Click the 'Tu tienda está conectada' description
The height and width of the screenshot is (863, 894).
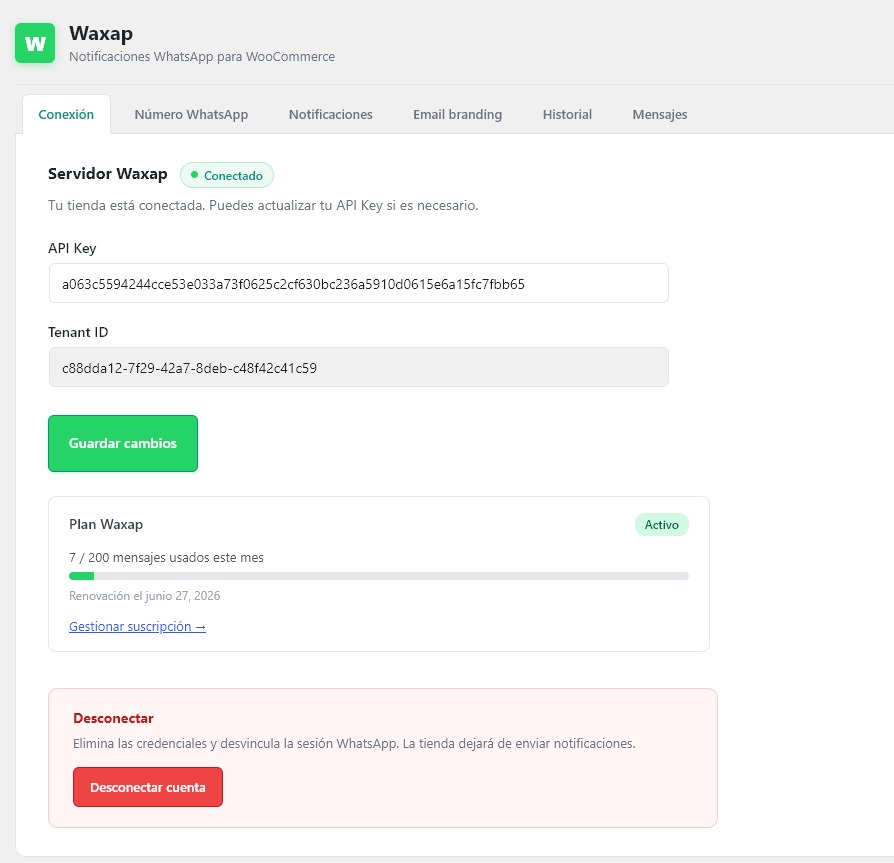click(263, 205)
